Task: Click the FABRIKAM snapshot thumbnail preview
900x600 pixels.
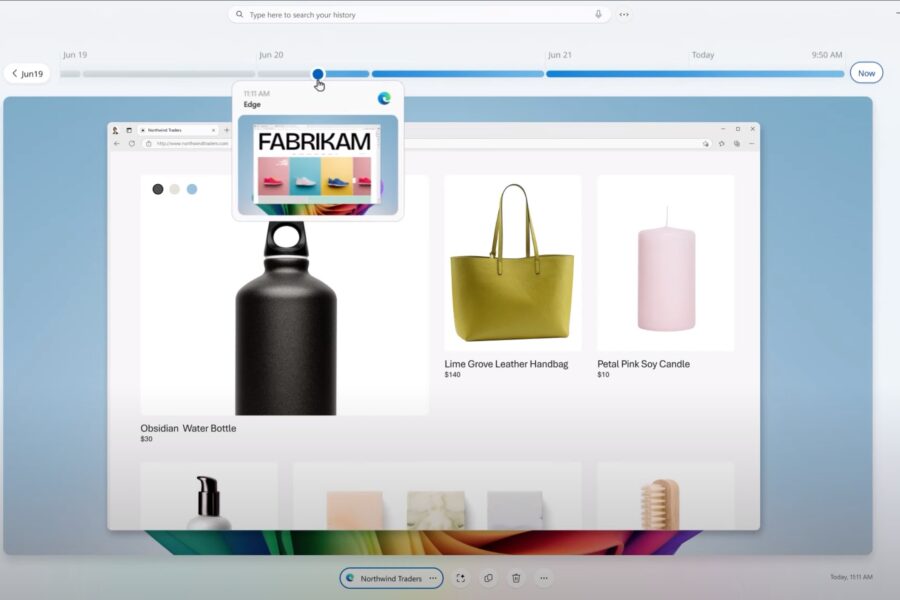Action: coord(317,164)
